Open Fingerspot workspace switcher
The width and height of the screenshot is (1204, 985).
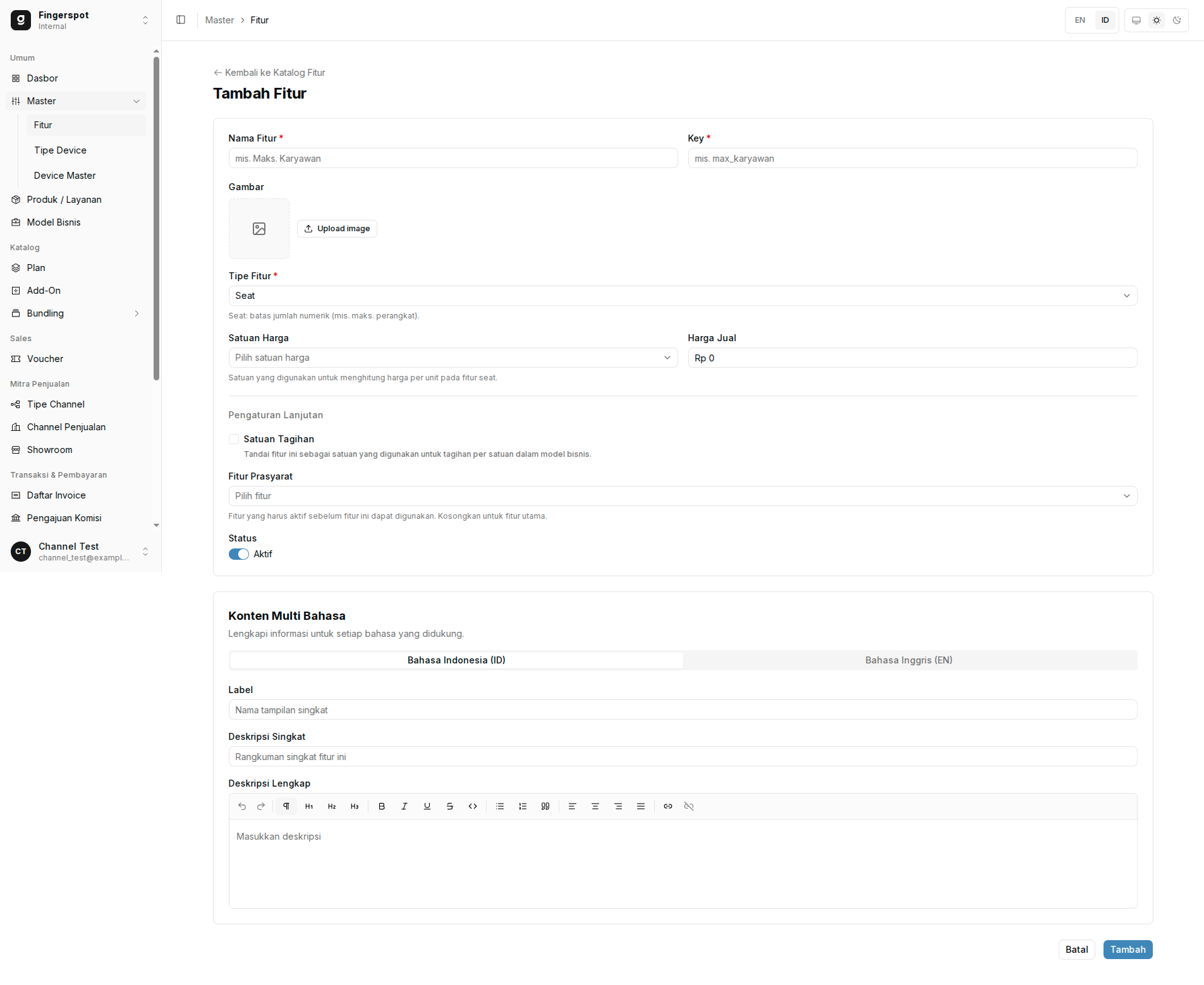tap(80, 20)
